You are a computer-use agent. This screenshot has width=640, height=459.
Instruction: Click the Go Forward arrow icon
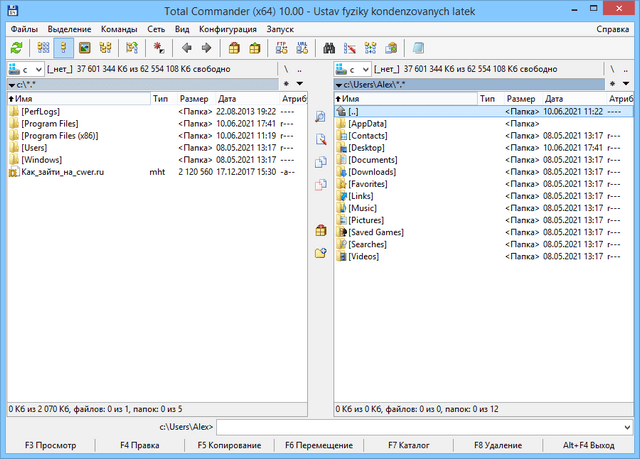(206, 47)
